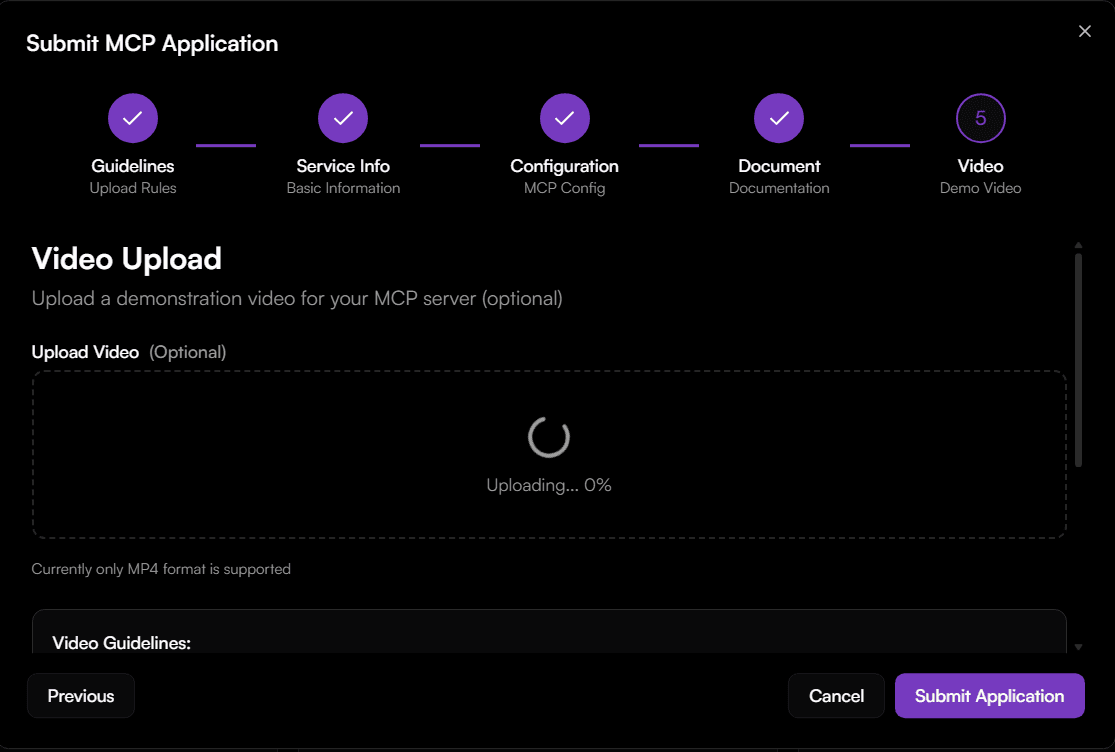Screen dimensions: 1115x752
Task: Click the upload loading spinner
Action: coord(549,436)
